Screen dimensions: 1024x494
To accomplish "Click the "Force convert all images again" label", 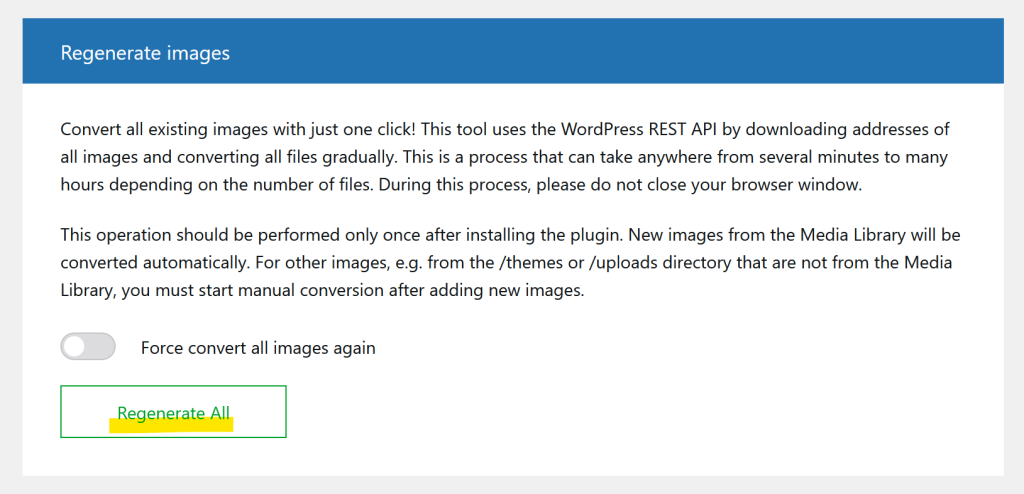I will 258,348.
